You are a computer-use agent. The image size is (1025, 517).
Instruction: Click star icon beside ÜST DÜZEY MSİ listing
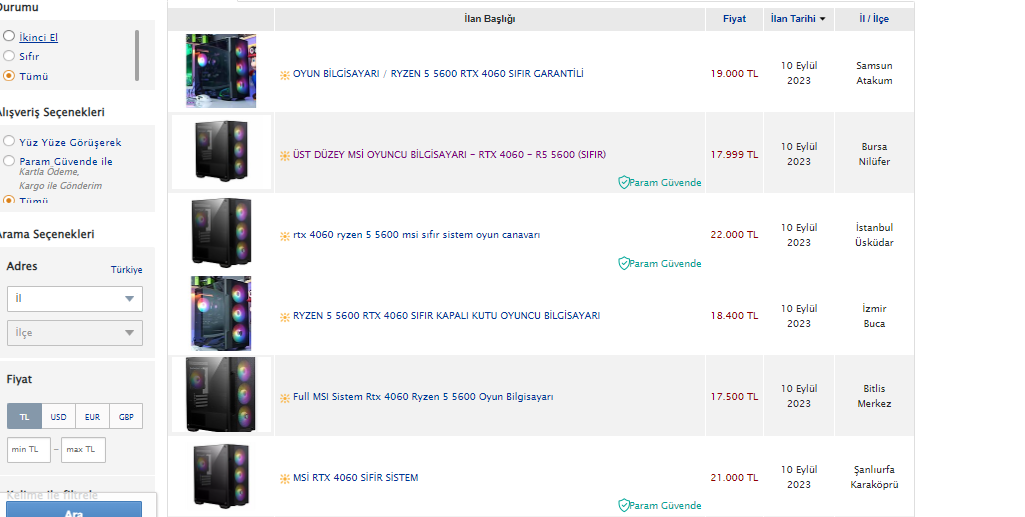pyautogui.click(x=284, y=155)
